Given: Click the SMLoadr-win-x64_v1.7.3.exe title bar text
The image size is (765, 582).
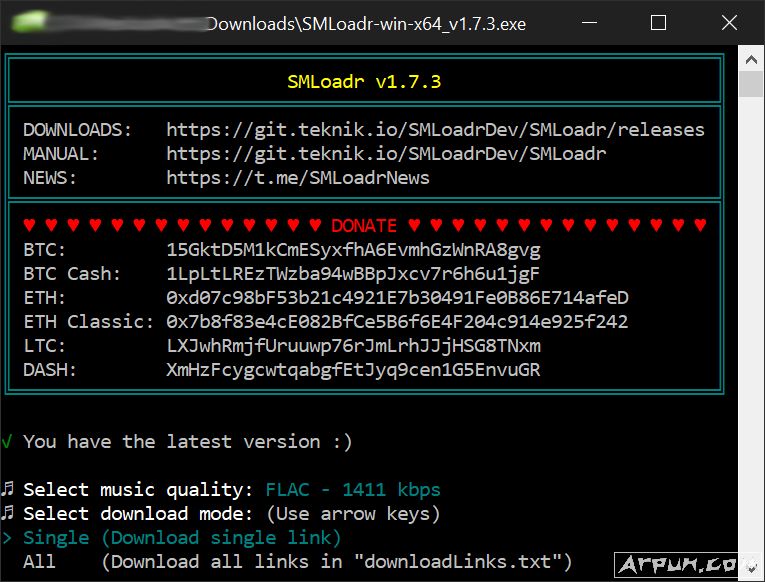Looking at the screenshot, I should (366, 23).
